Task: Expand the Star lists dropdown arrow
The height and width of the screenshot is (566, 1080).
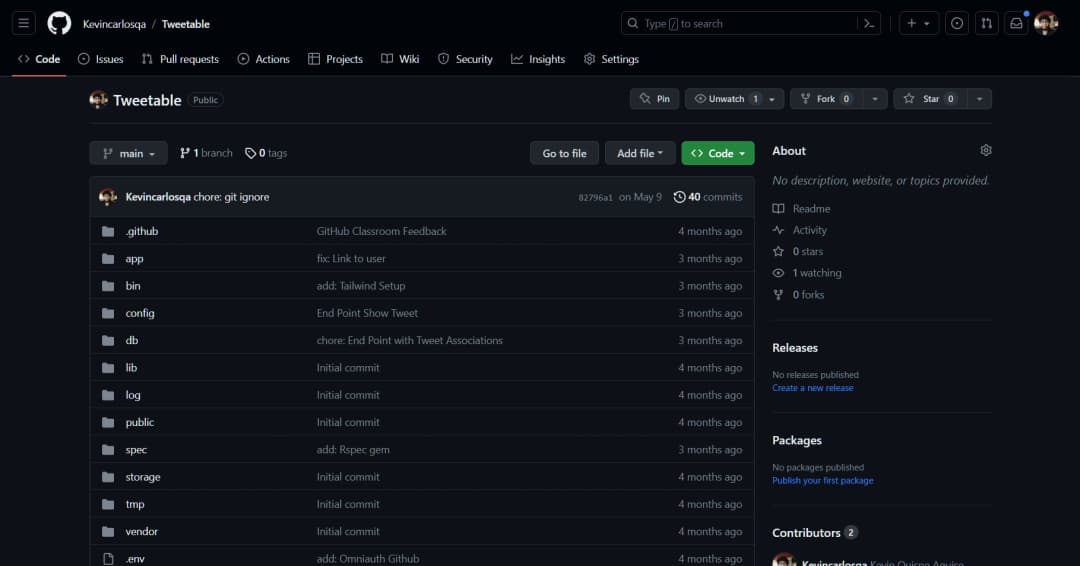Action: click(x=979, y=98)
